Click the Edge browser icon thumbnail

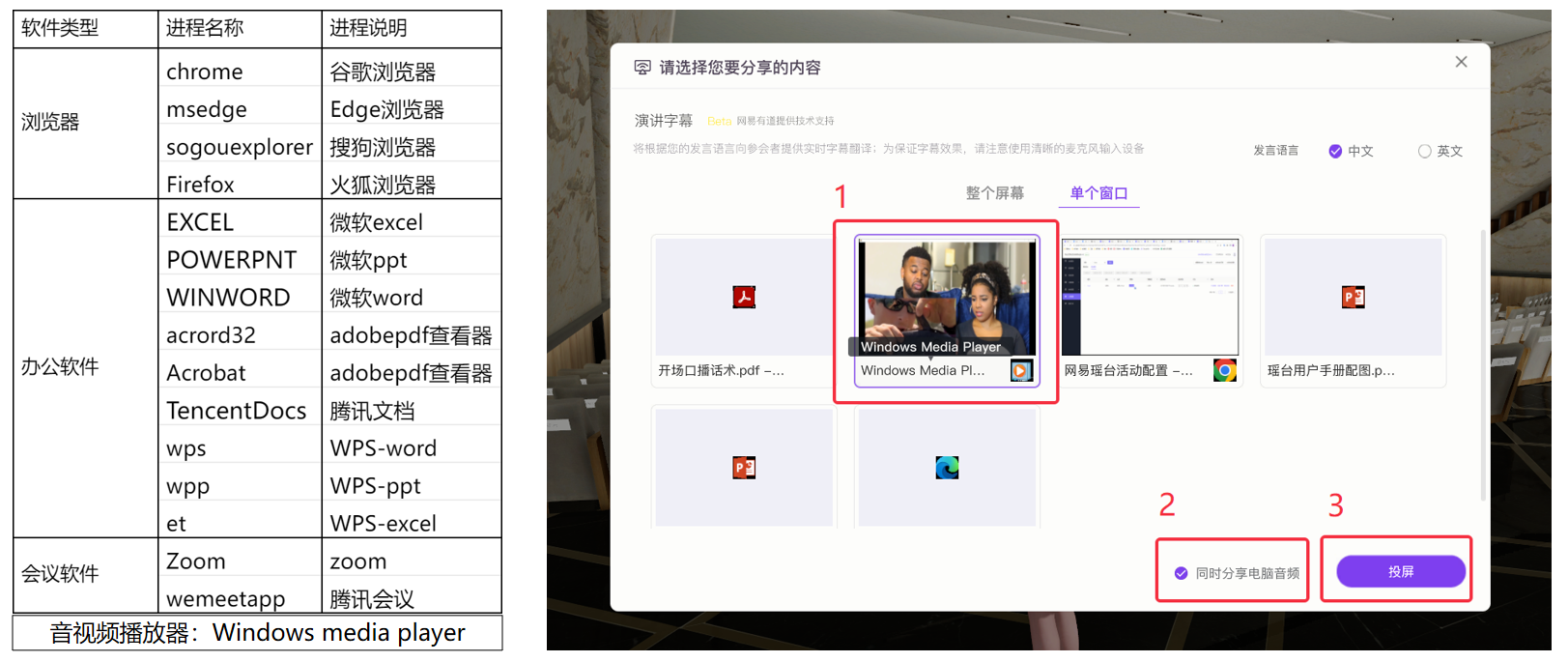click(x=947, y=468)
